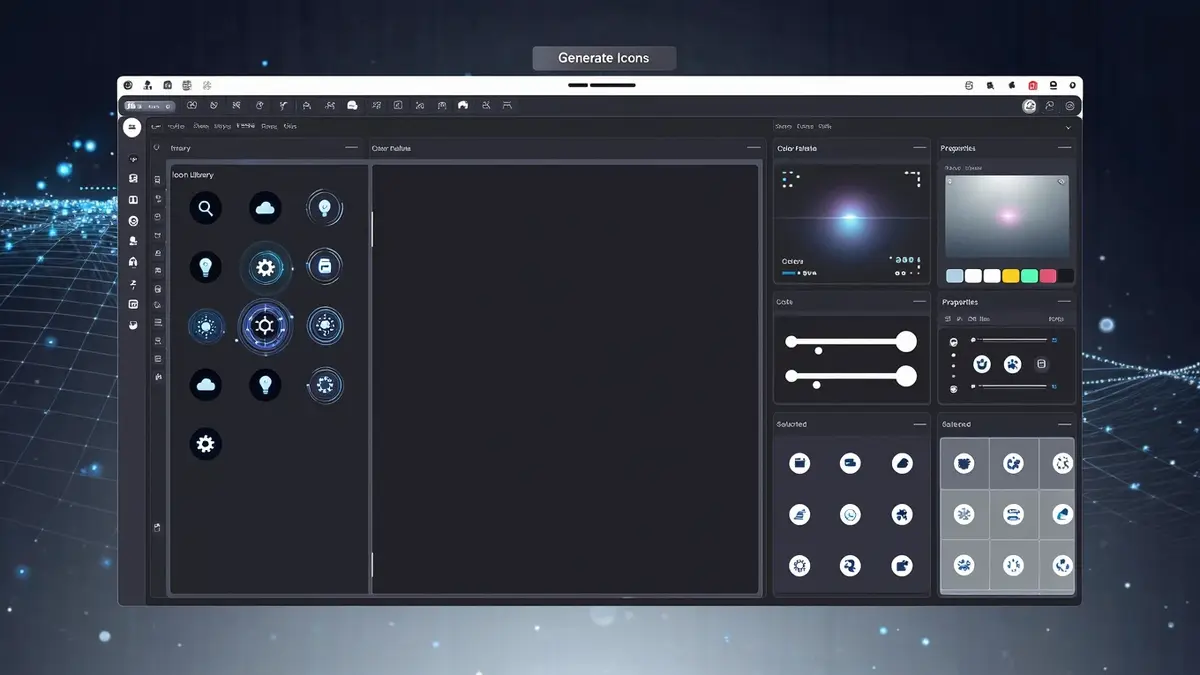Pick the light blue color swatch
Screen dimensions: 1200x675
(x=955, y=276)
